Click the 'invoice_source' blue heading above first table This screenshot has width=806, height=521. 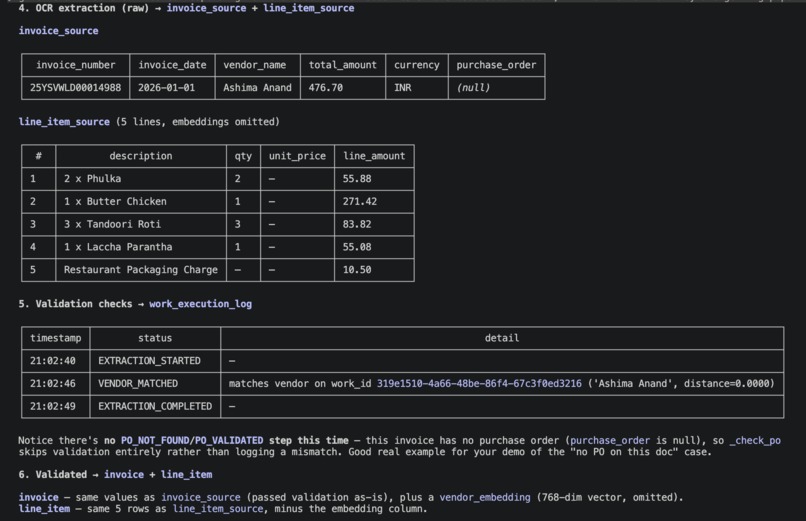click(58, 31)
